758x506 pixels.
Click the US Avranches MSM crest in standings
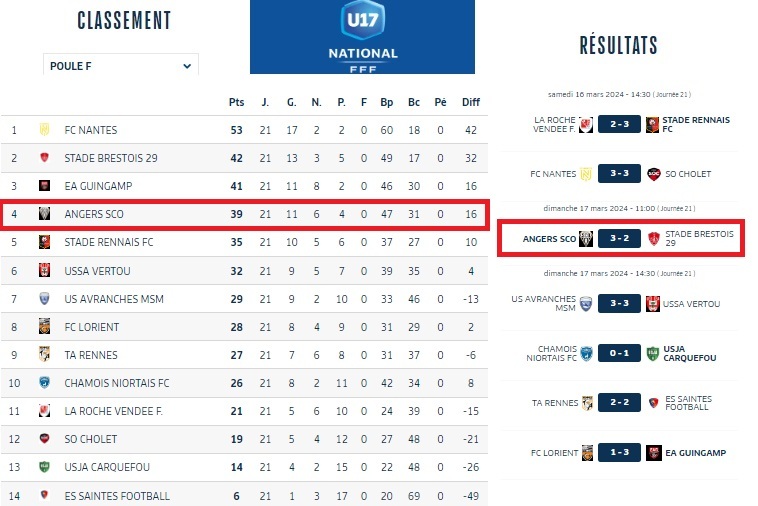click(x=44, y=299)
